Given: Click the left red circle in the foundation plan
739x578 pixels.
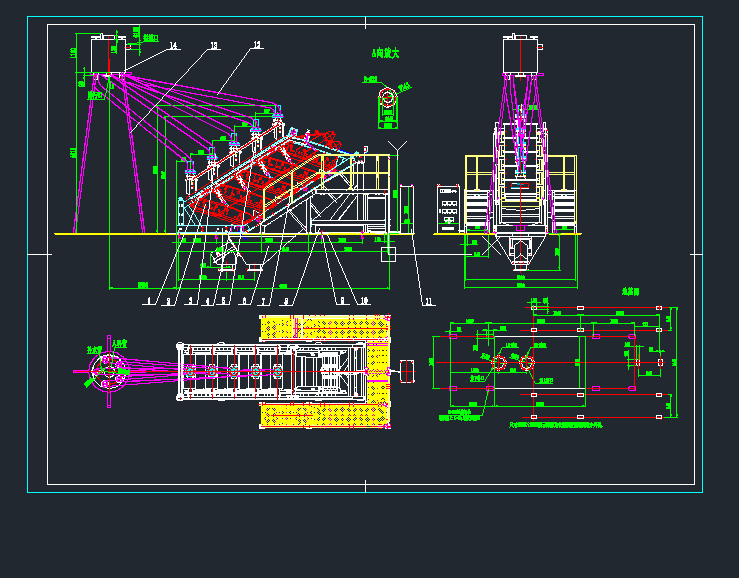Looking at the screenshot, I should click(x=499, y=363).
